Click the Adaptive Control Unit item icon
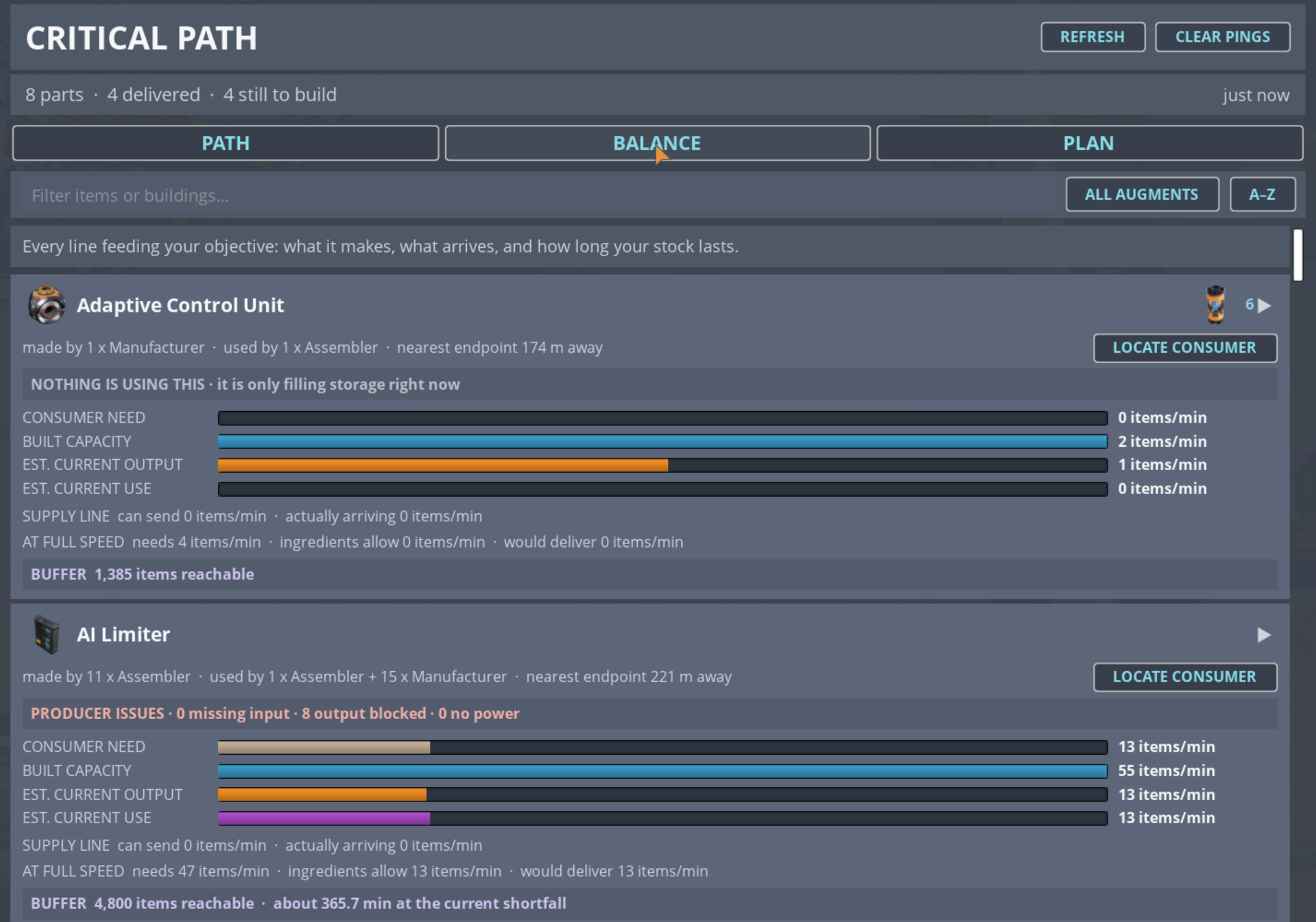The width and height of the screenshot is (1316, 922). tap(46, 305)
